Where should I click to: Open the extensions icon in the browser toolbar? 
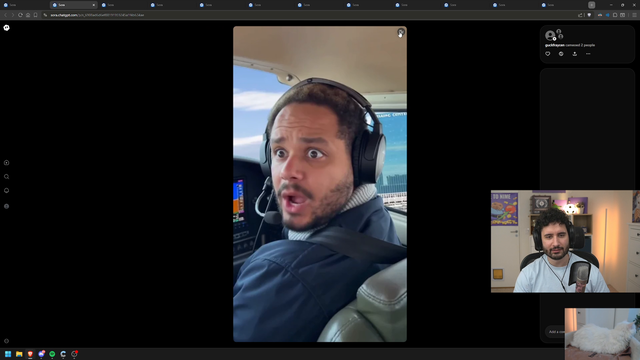click(615, 15)
